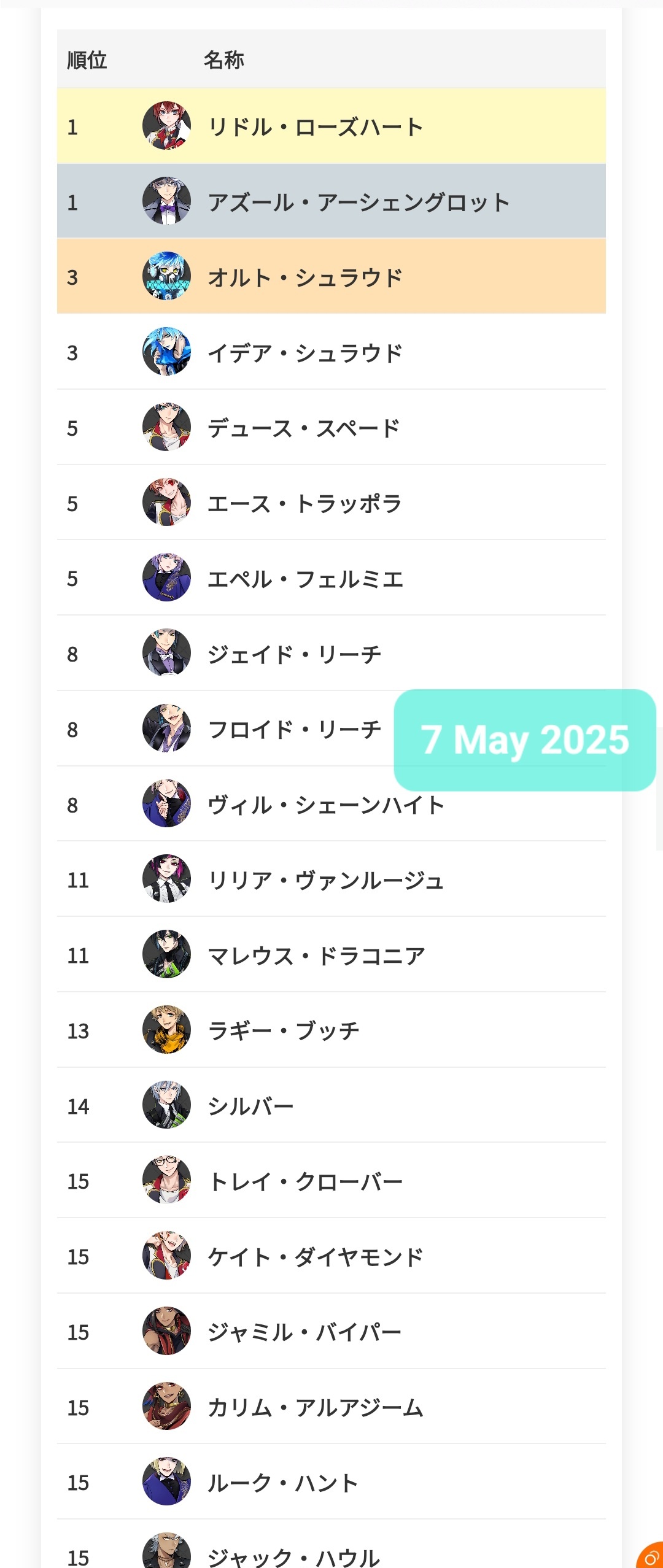Tap Riddle Rosehearts' avatar in first place

pos(166,126)
